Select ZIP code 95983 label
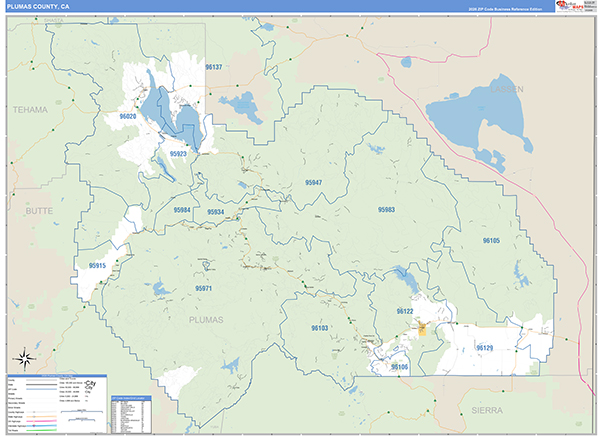This screenshot has height=436, width=600. 387,210
